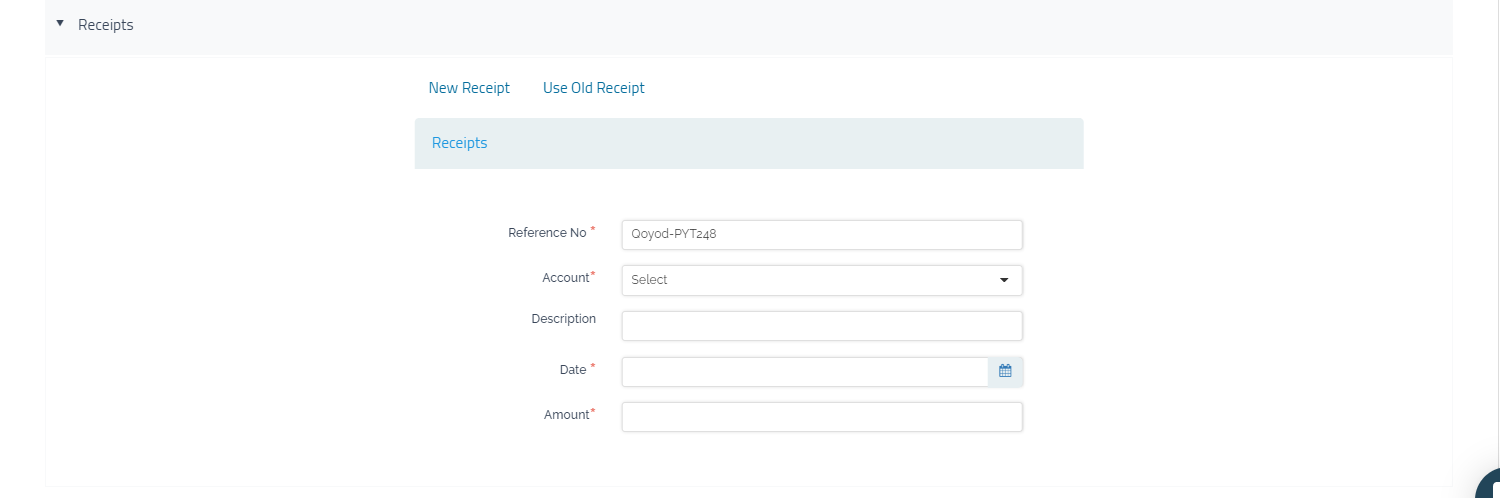Click the Description field label
The width and height of the screenshot is (1500, 498).
pos(563,319)
